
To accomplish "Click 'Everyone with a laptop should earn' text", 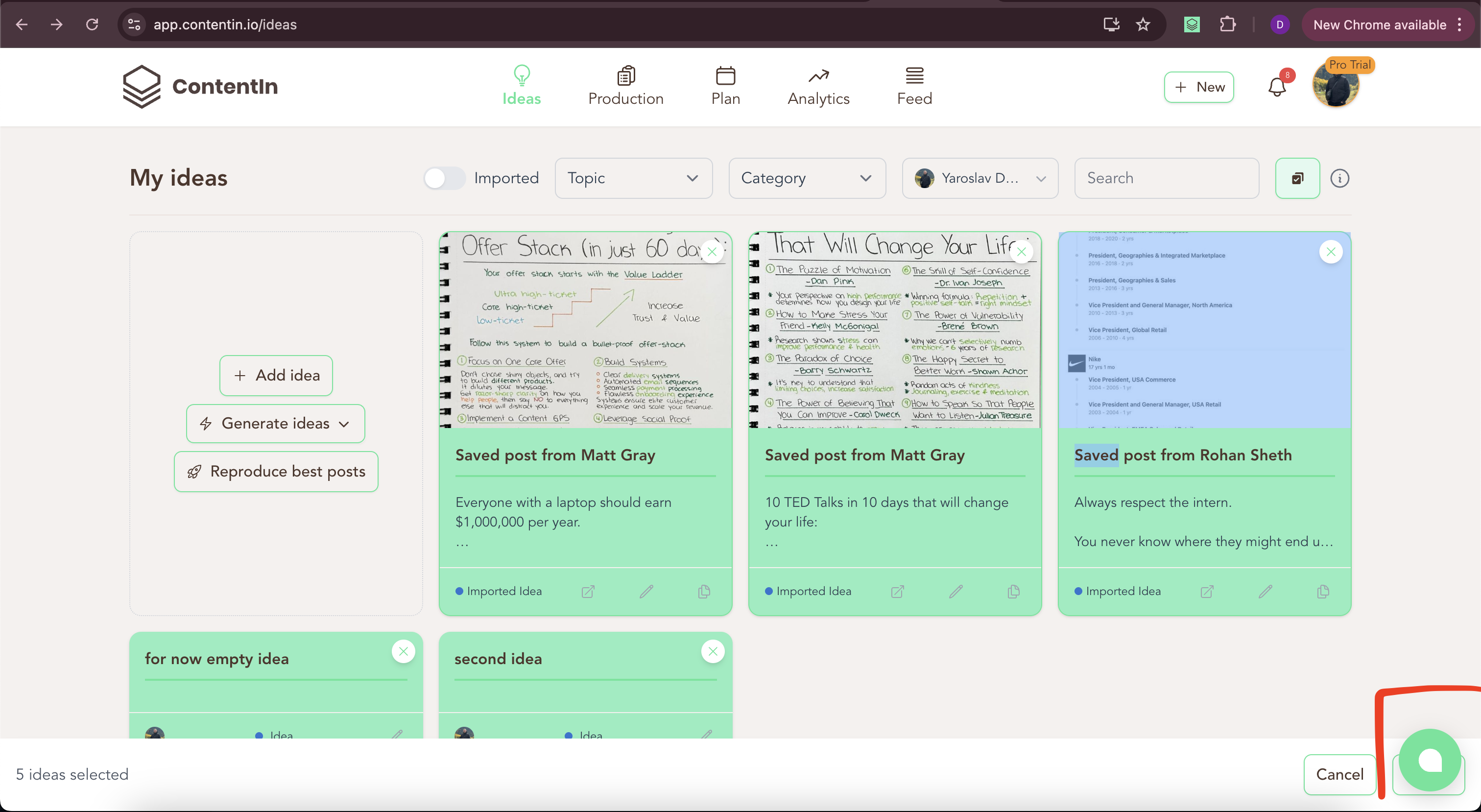I will pos(563,502).
